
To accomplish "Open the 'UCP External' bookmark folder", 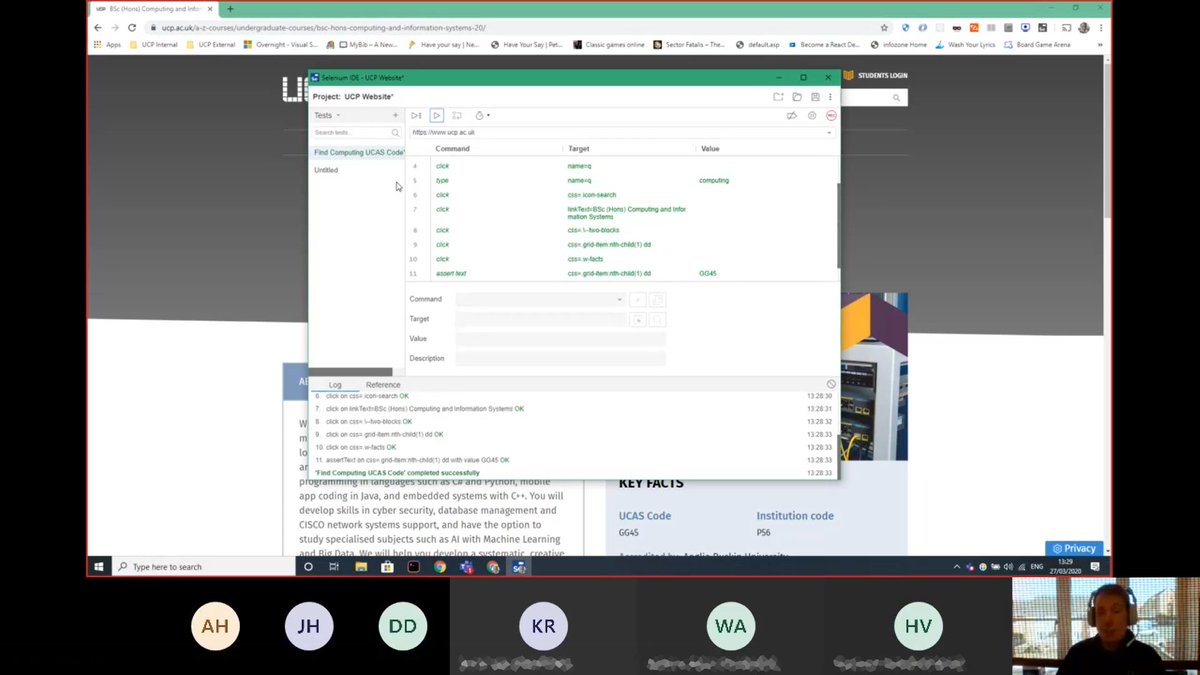I will click(211, 44).
